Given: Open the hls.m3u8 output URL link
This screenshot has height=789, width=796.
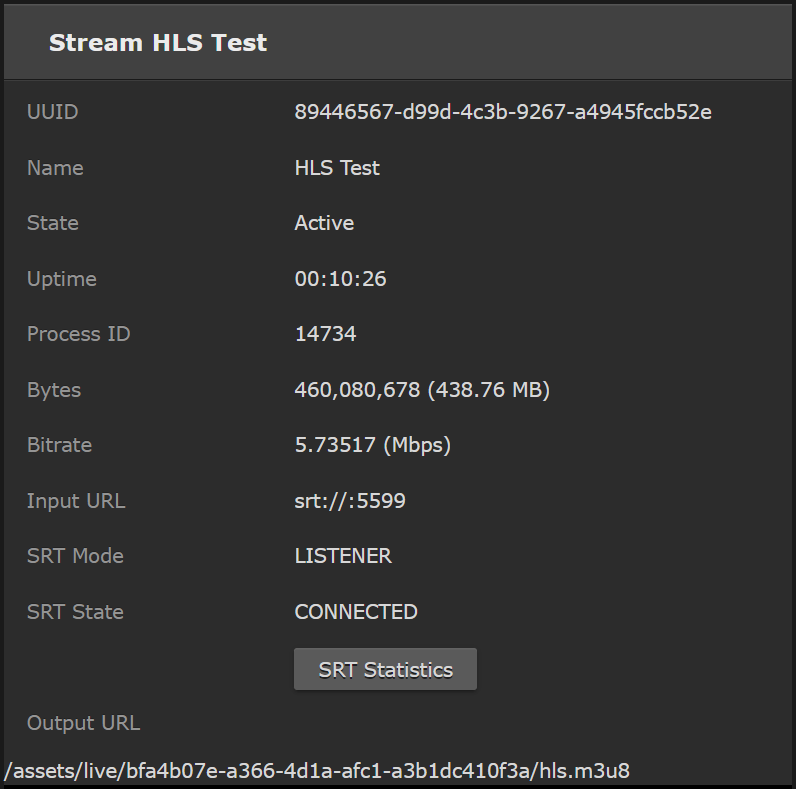Looking at the screenshot, I should coord(317,771).
